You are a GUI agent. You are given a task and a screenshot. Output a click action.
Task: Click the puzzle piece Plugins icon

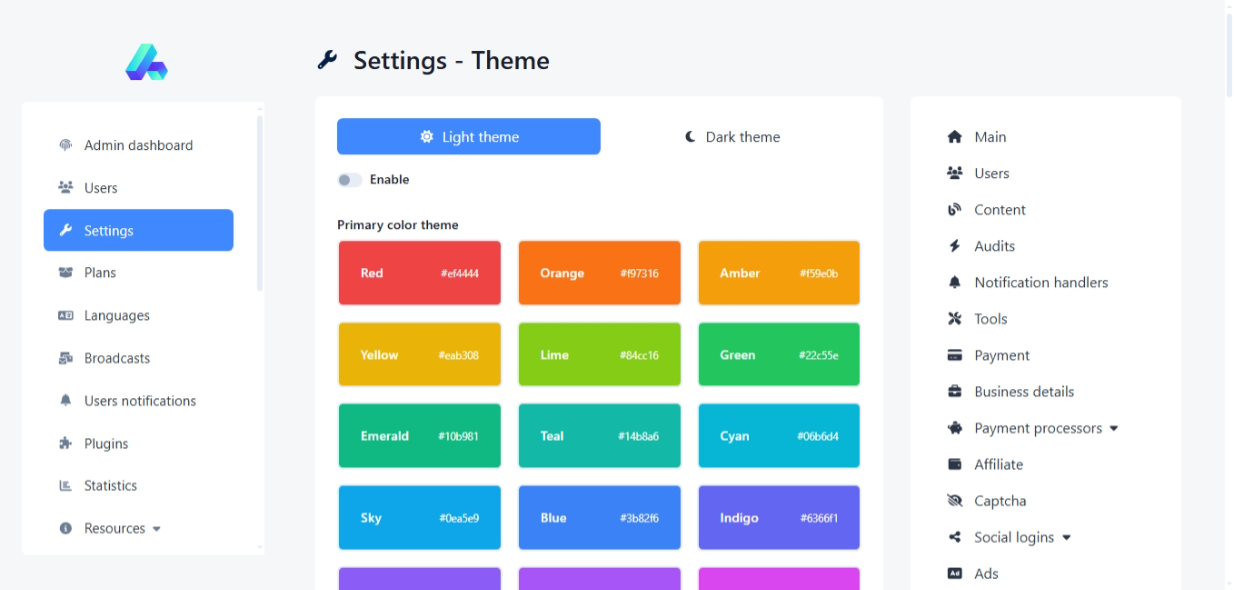click(66, 443)
